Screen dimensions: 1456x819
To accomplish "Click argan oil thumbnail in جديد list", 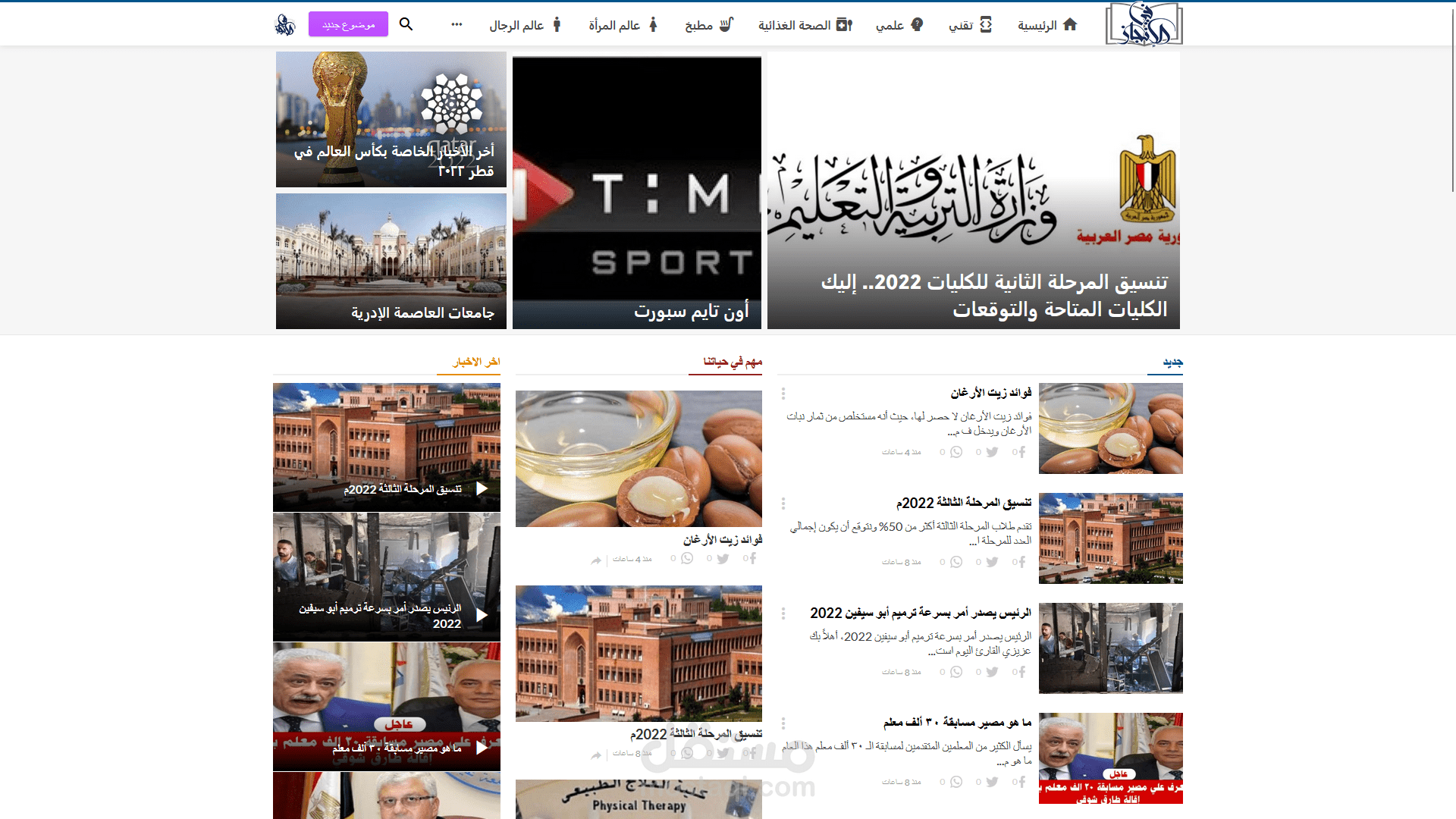I will point(1111,428).
